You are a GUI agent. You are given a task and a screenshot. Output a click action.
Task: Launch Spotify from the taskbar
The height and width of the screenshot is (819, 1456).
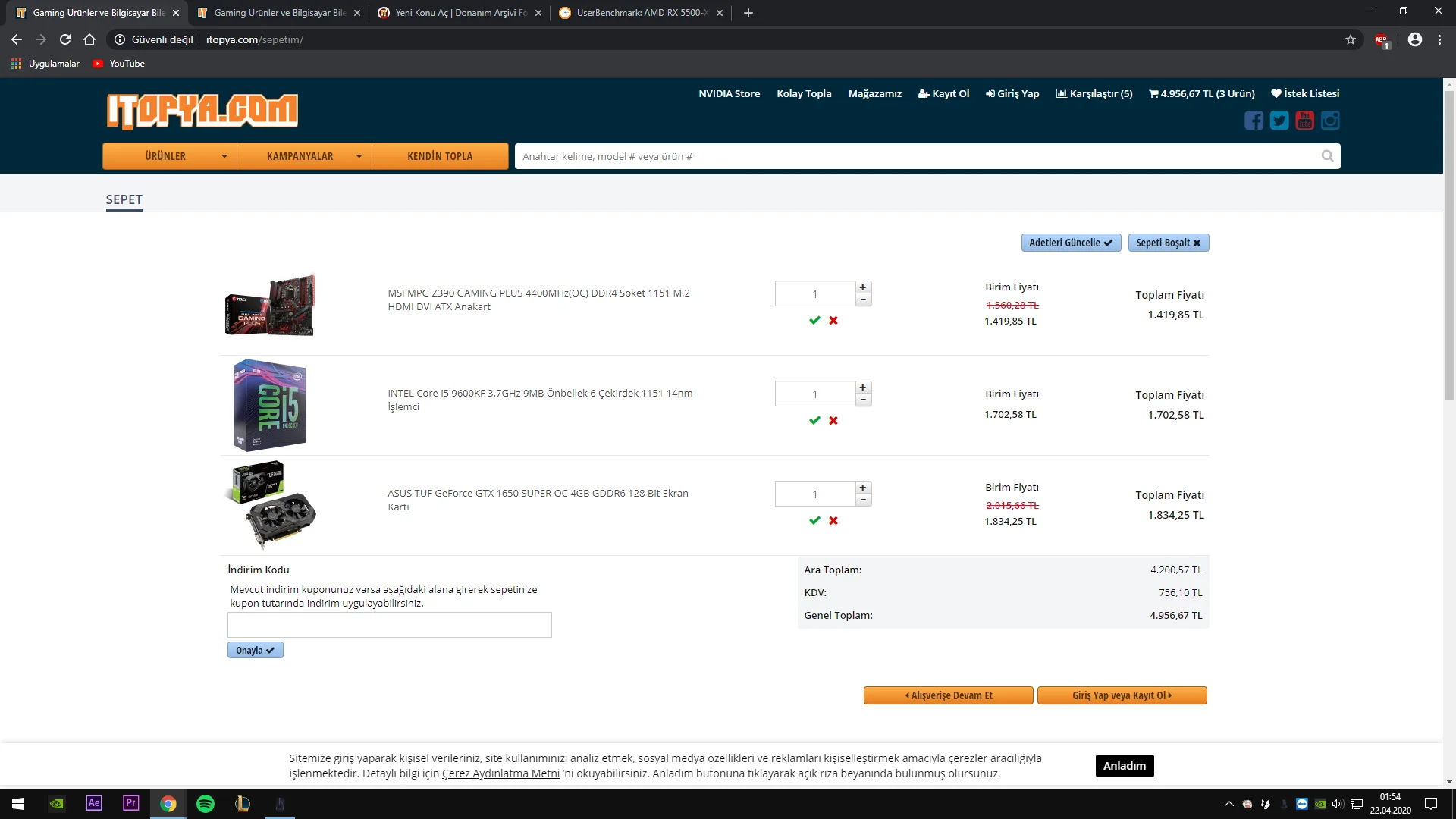pyautogui.click(x=205, y=804)
